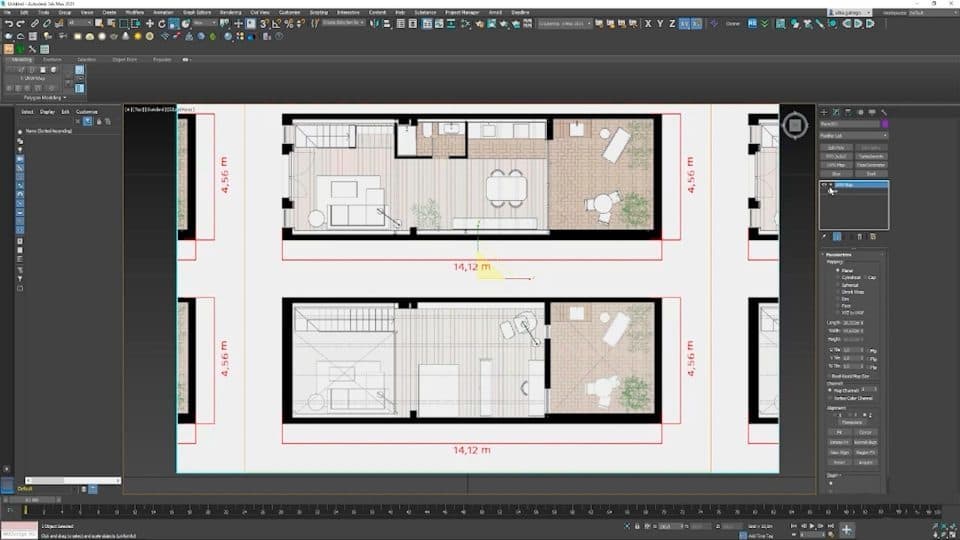Restrict to XY plane button
This screenshot has width=960, height=540.
click(x=684, y=24)
